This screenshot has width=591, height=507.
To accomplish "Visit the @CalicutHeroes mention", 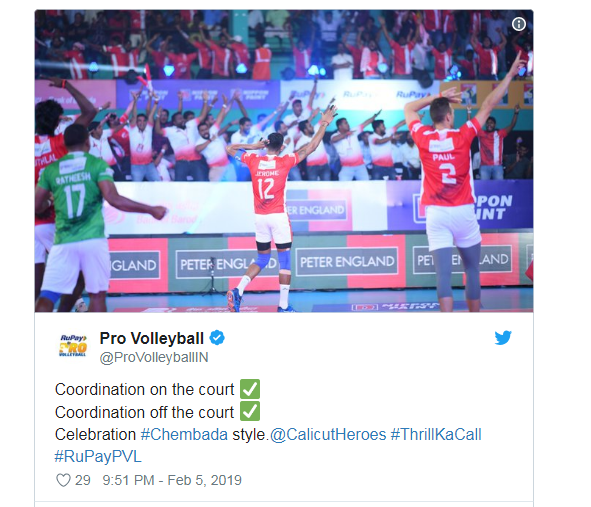I will click(x=328, y=434).
